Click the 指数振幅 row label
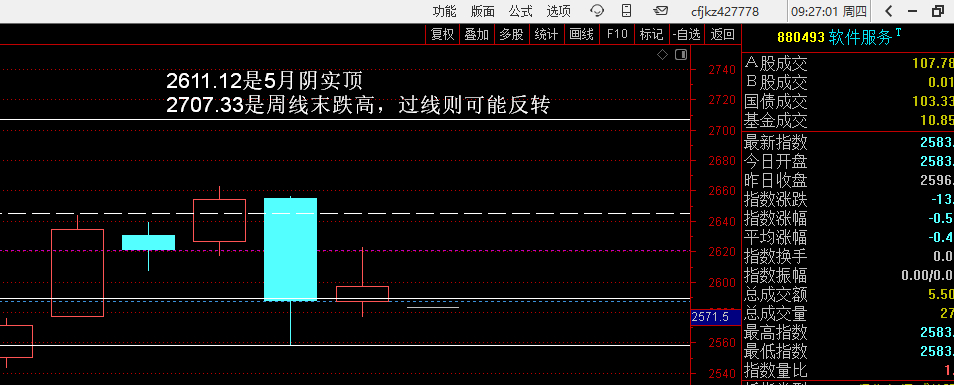 click(776, 275)
